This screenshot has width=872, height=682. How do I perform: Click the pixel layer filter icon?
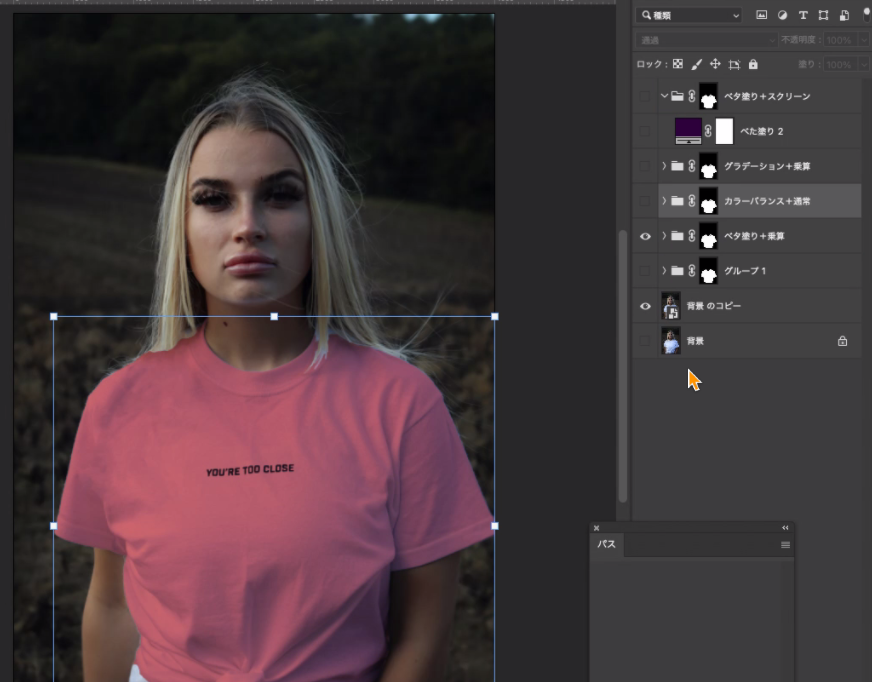click(761, 15)
